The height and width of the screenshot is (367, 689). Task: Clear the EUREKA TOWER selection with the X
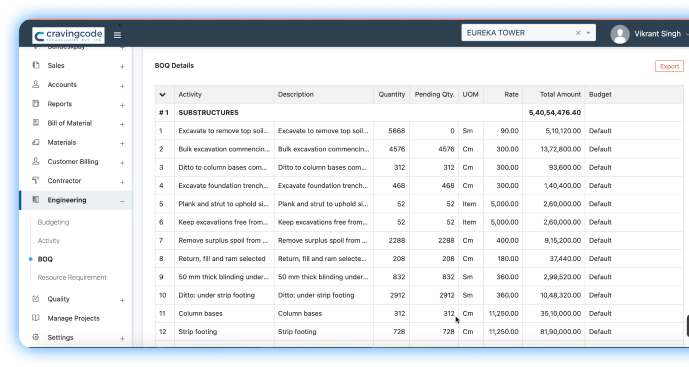[x=578, y=33]
